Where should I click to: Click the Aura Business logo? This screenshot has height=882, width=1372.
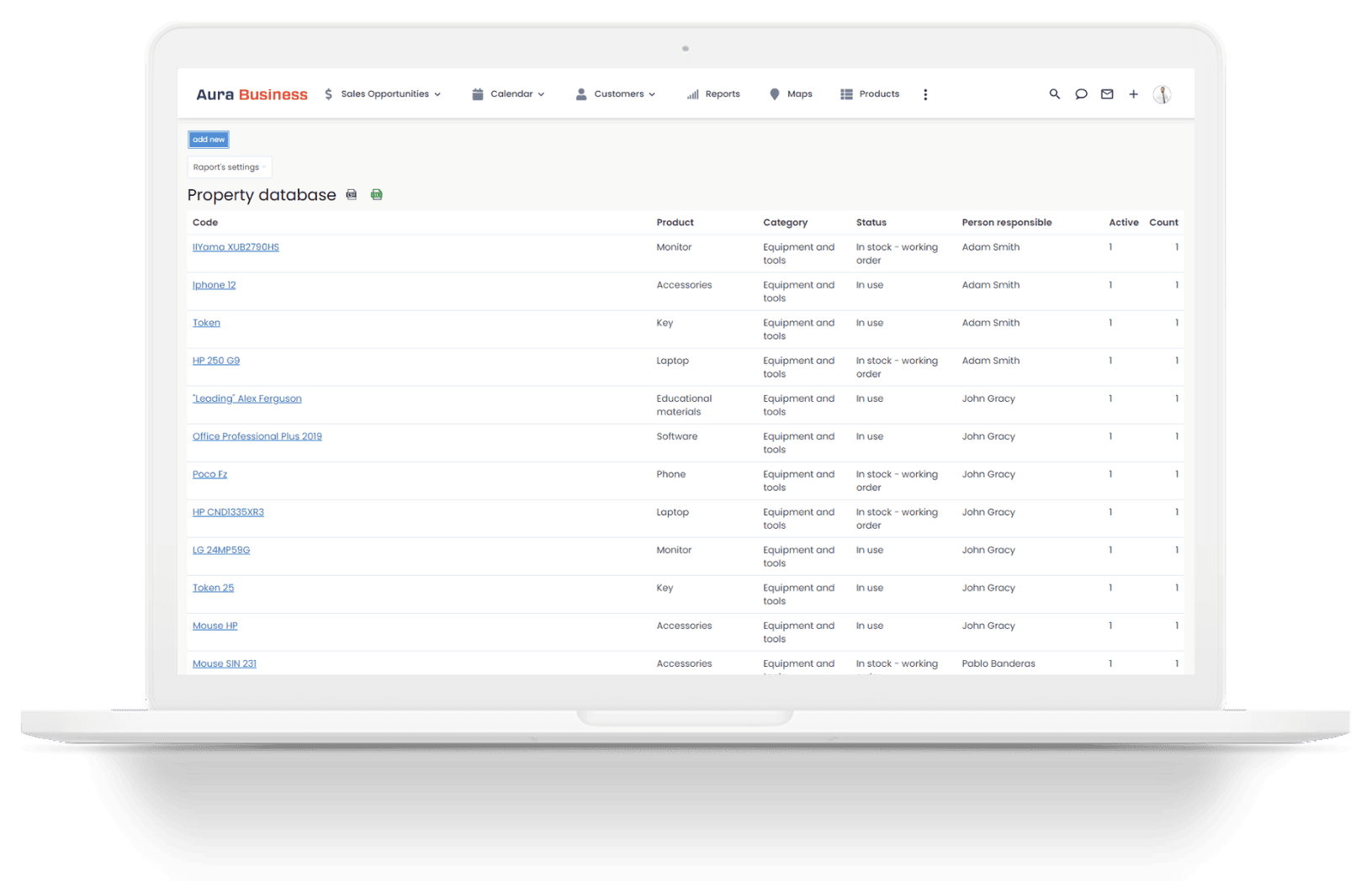[251, 93]
